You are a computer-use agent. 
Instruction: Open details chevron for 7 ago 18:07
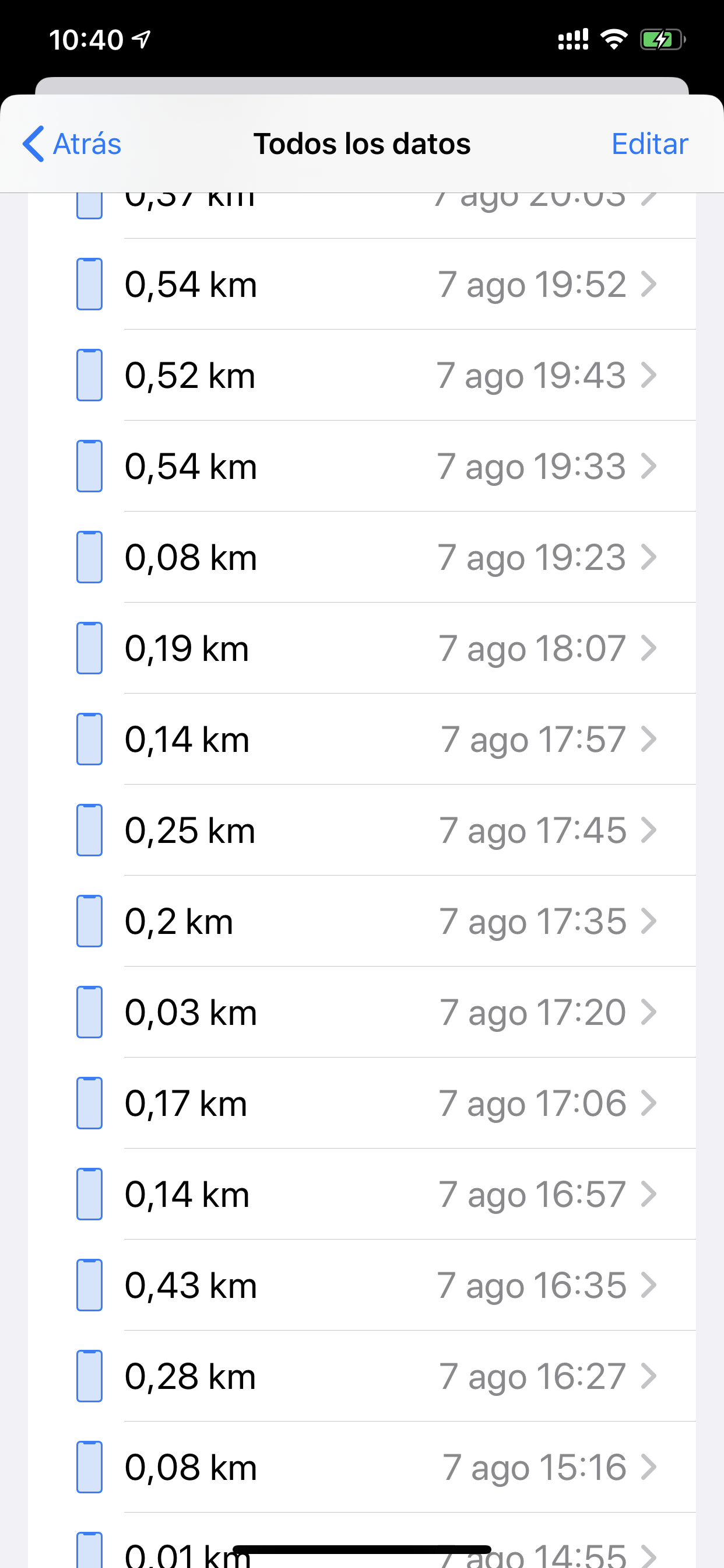point(649,648)
